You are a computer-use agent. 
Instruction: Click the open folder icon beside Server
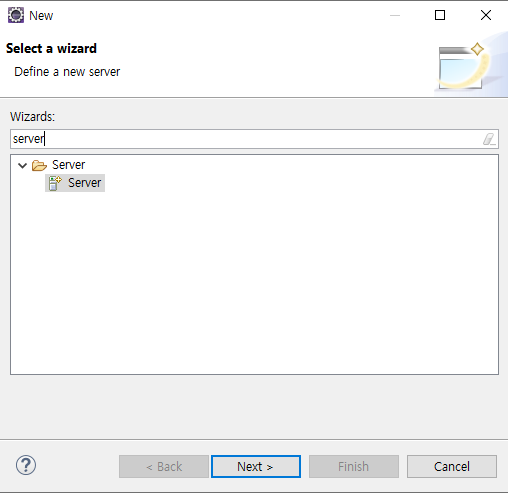tap(39, 165)
